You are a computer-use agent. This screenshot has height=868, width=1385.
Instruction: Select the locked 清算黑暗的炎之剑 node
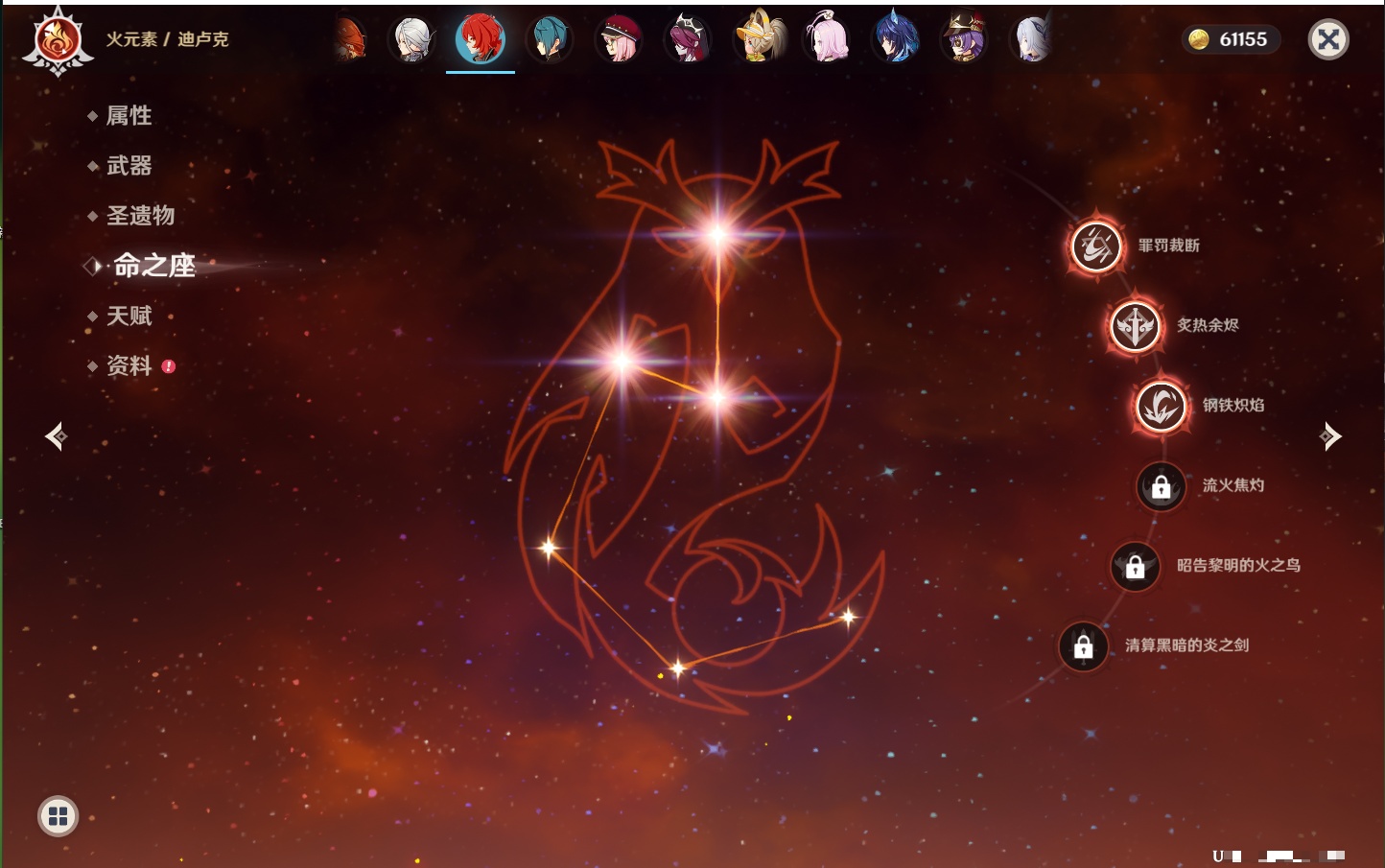[1084, 645]
